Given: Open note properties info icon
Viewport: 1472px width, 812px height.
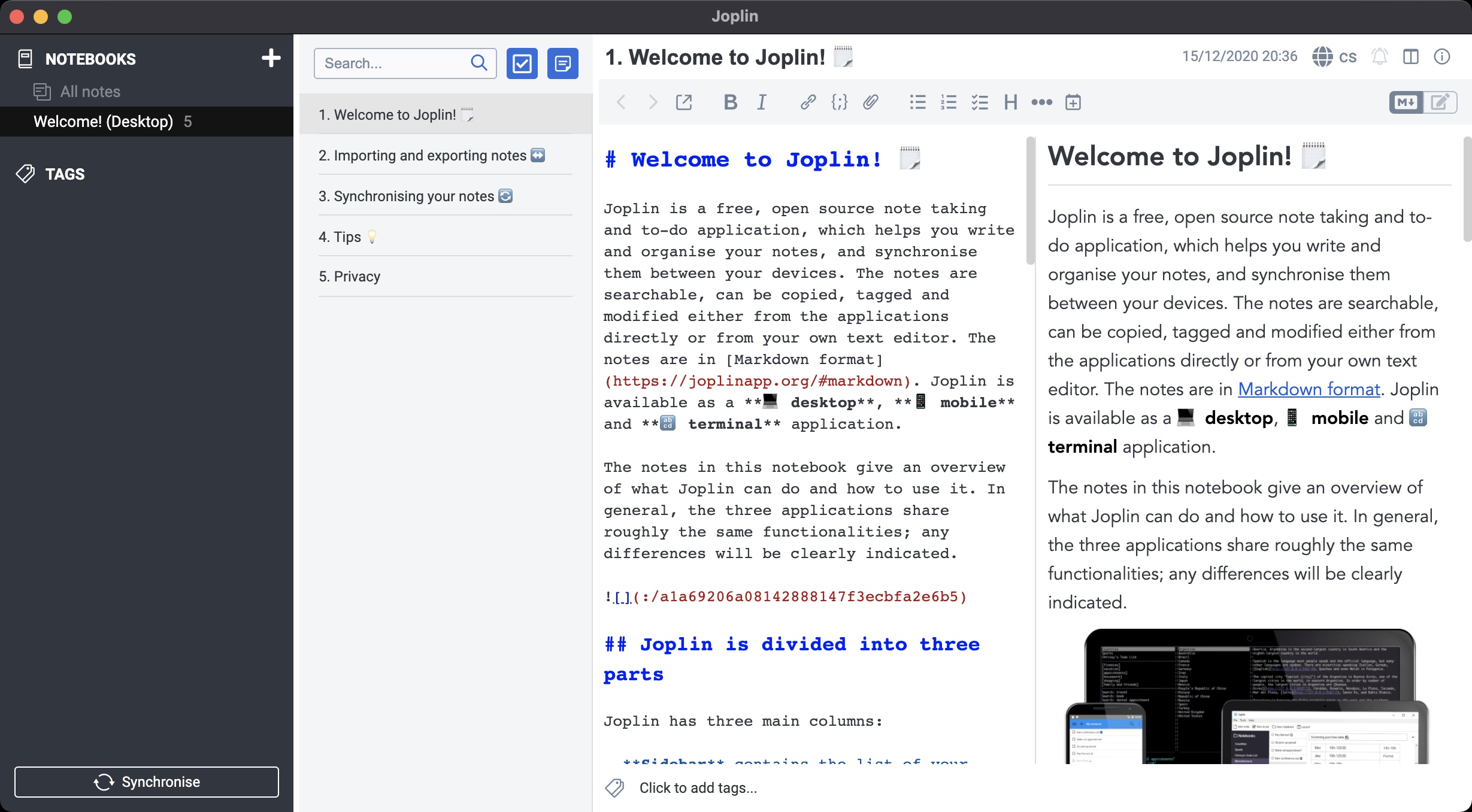Looking at the screenshot, I should [1442, 57].
